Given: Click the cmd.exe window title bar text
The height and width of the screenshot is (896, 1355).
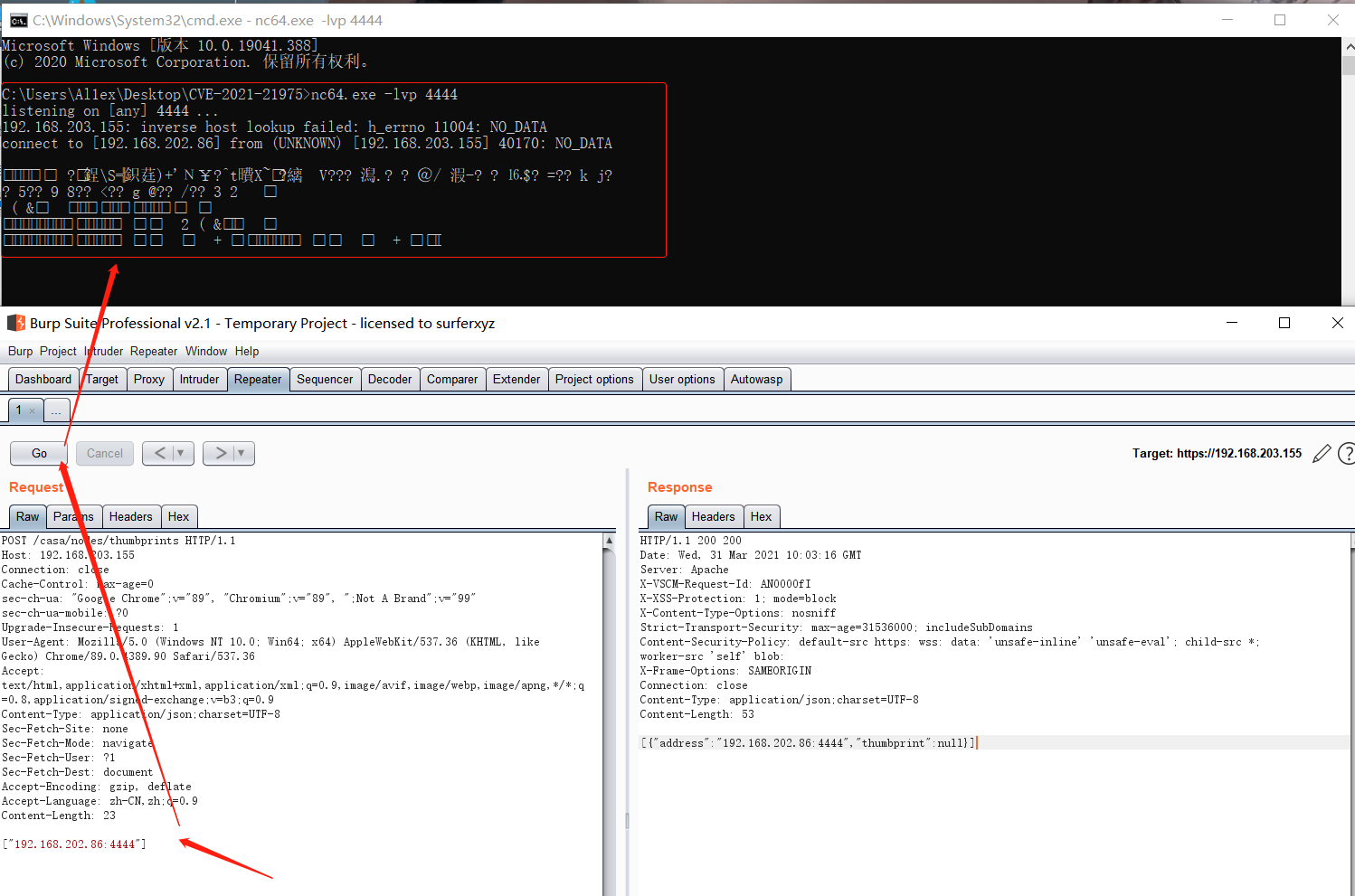Looking at the screenshot, I should 207,20.
